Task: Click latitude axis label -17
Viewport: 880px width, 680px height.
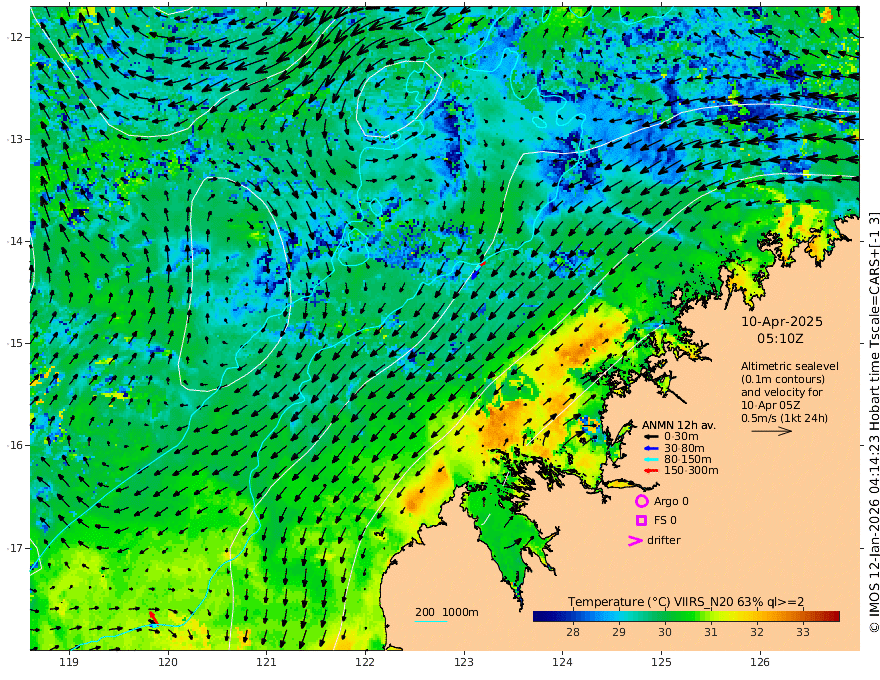Action: click(x=15, y=548)
